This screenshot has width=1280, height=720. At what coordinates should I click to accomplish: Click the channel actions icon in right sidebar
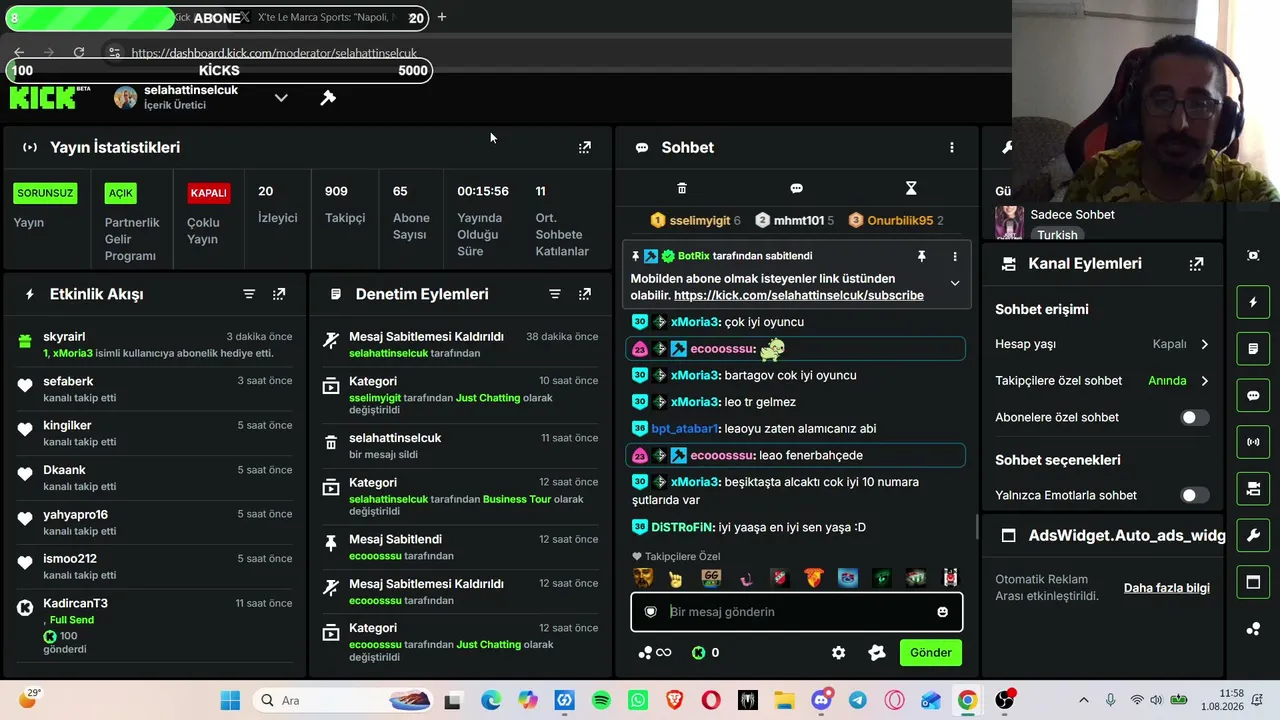pyautogui.click(x=1253, y=489)
